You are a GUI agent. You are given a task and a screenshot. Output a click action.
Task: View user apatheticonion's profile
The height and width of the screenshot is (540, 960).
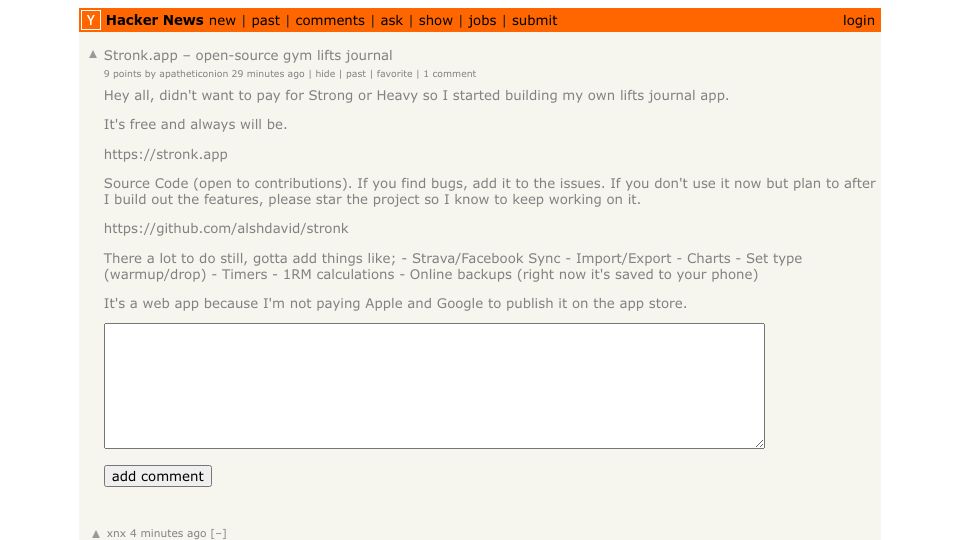pos(193,73)
